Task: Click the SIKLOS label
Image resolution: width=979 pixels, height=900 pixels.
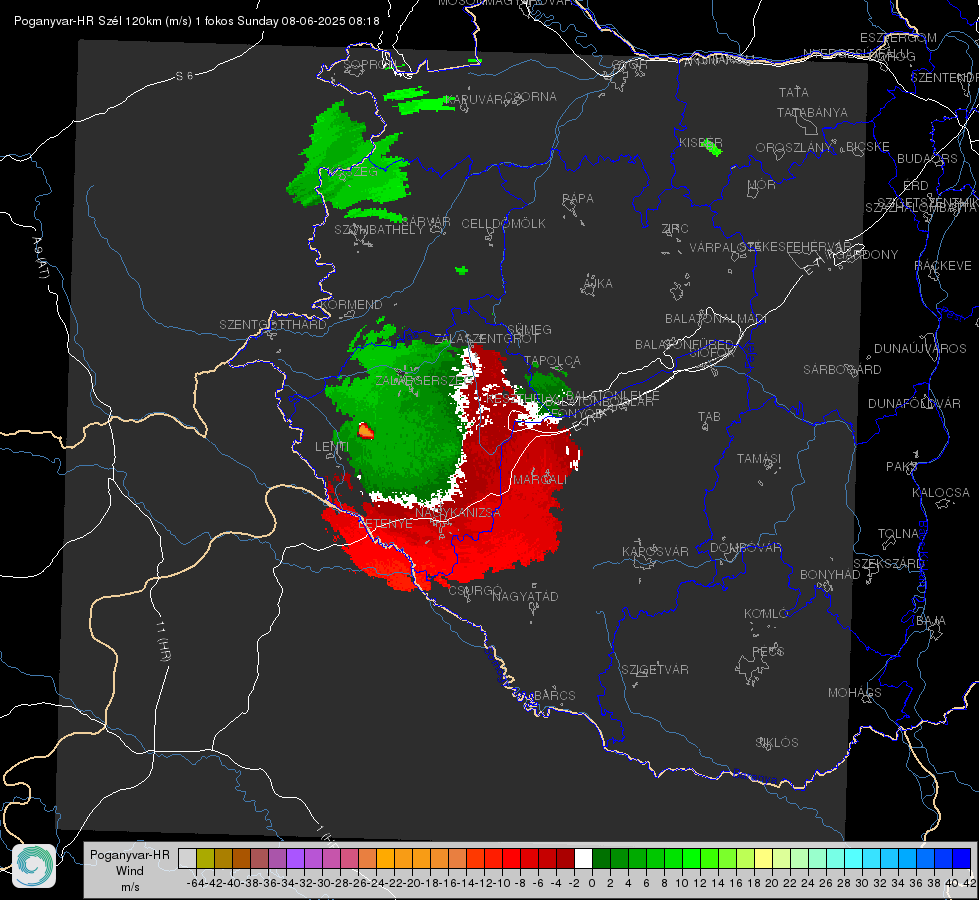Action: pos(777,743)
